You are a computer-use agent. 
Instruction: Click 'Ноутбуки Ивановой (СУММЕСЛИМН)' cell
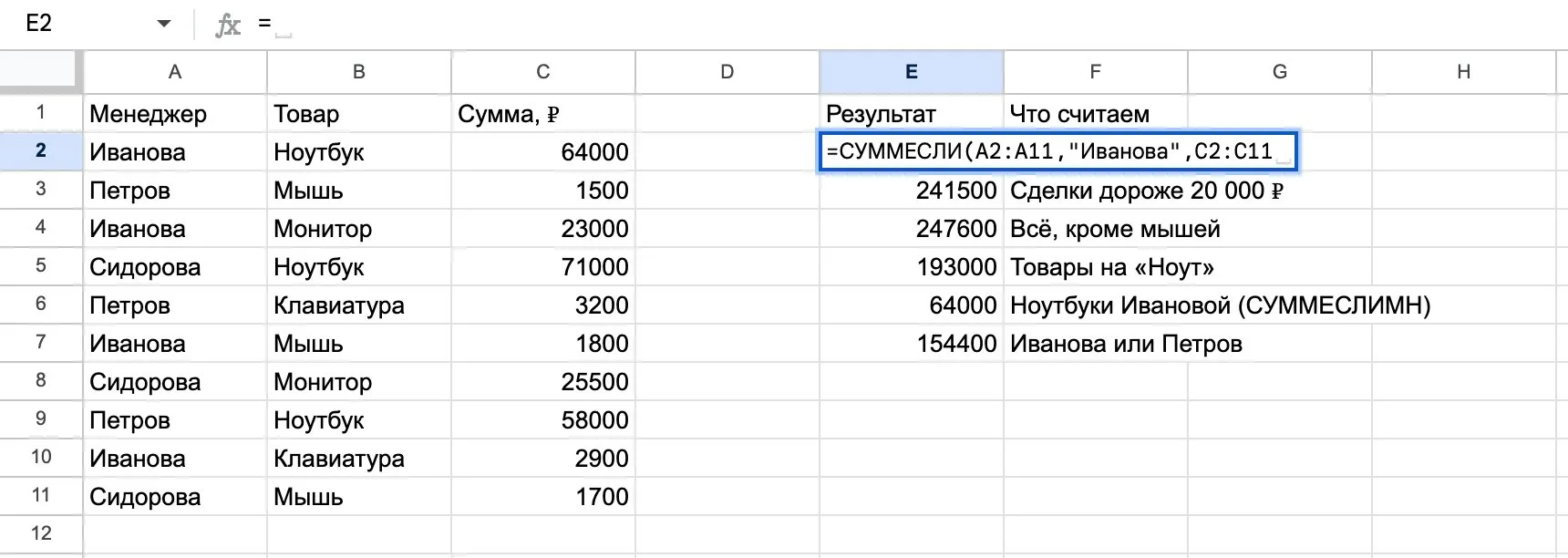[1221, 305]
